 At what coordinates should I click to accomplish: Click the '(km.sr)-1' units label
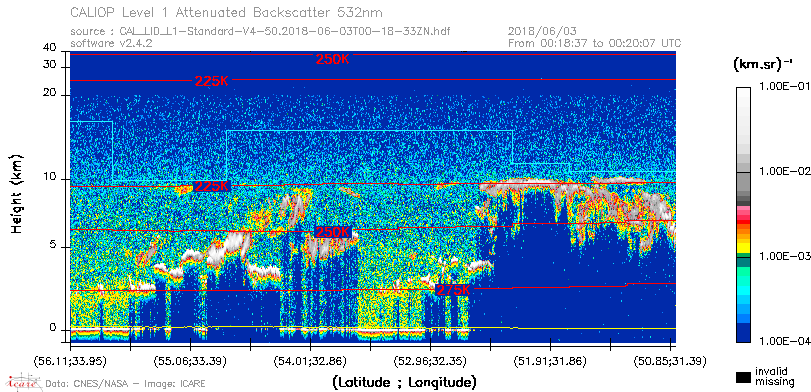tap(762, 65)
